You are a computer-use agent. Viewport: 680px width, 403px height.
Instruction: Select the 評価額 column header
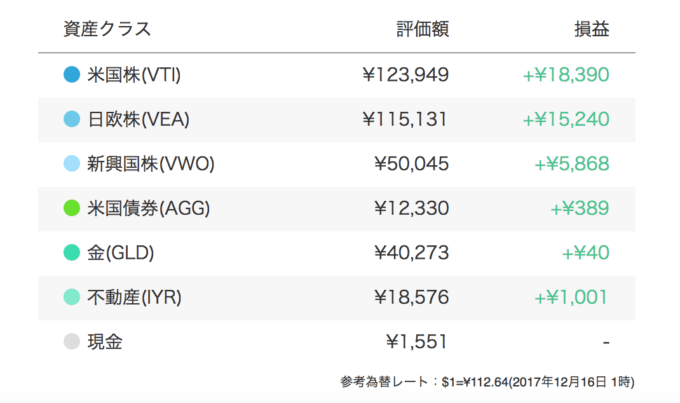click(x=423, y=29)
